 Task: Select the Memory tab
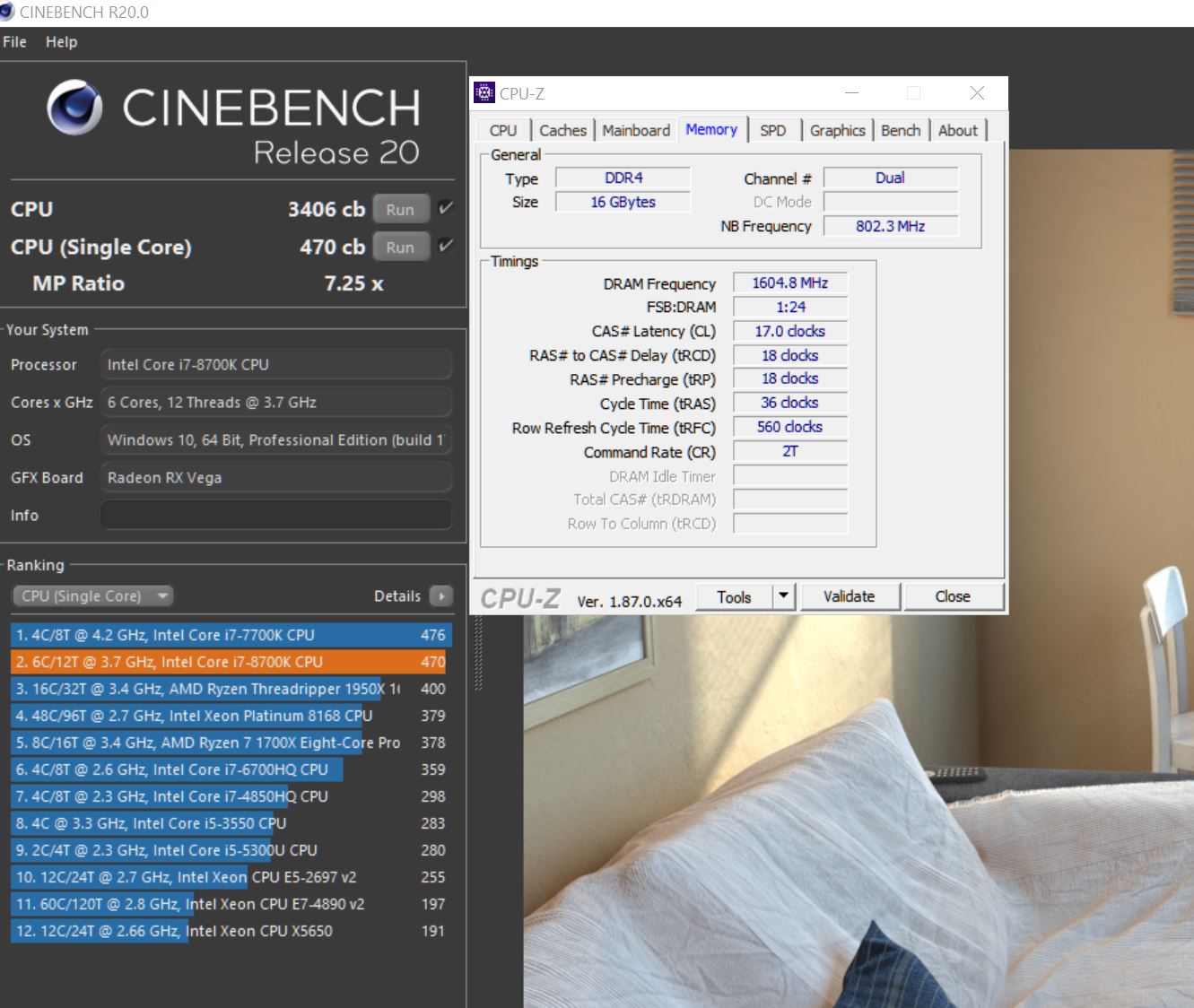tap(711, 129)
